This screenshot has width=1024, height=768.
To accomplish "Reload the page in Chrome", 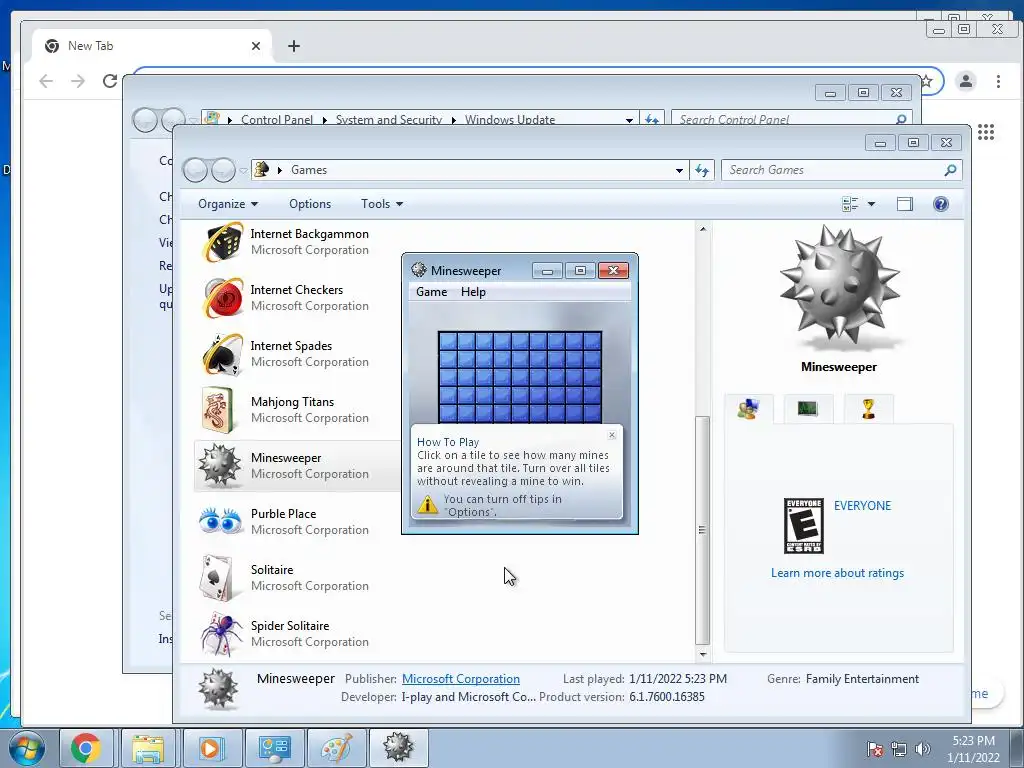I will [110, 81].
